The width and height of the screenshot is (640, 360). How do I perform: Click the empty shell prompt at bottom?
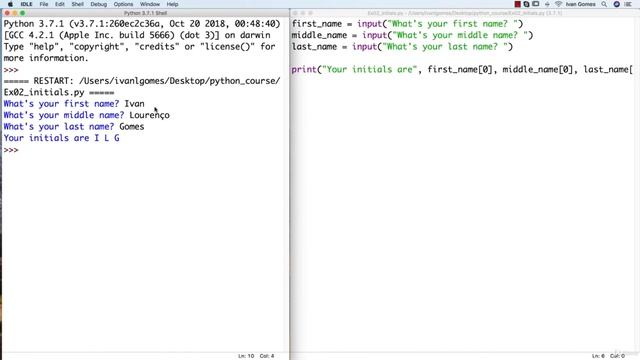click(11, 150)
